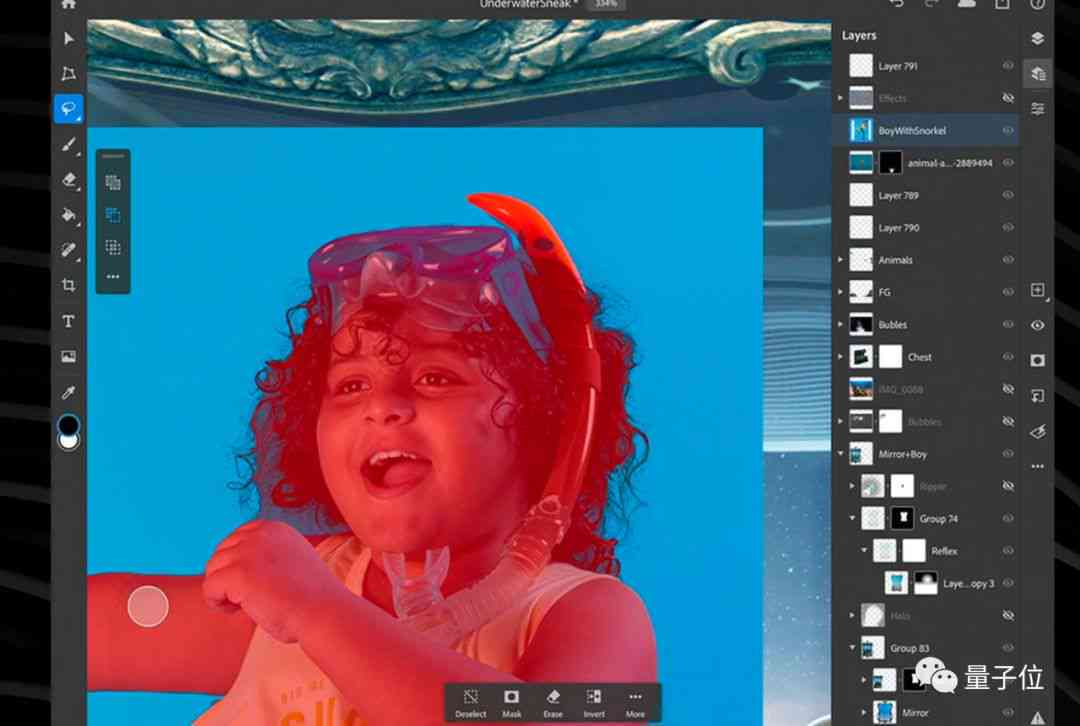
Task: Select the Crop tool
Action: coord(68,285)
